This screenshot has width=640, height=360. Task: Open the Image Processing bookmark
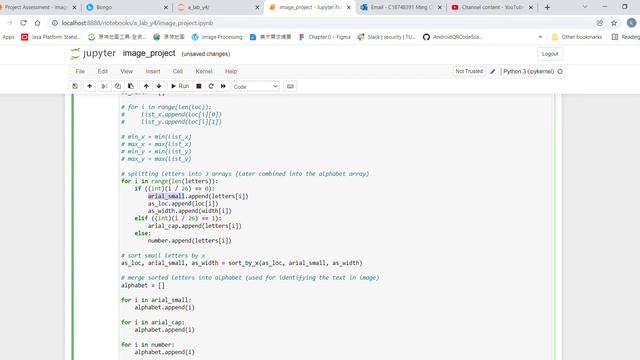point(217,37)
